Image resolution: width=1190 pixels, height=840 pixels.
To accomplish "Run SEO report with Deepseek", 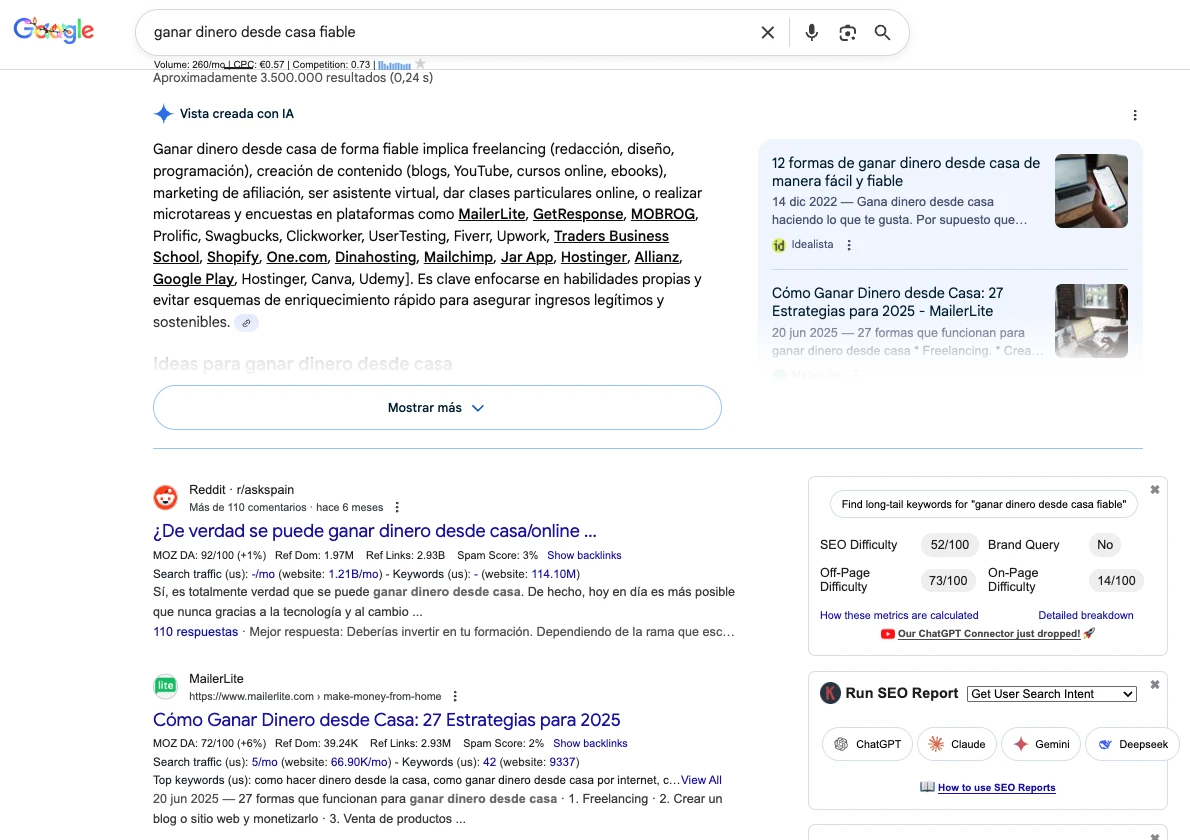I will pyautogui.click(x=1132, y=744).
